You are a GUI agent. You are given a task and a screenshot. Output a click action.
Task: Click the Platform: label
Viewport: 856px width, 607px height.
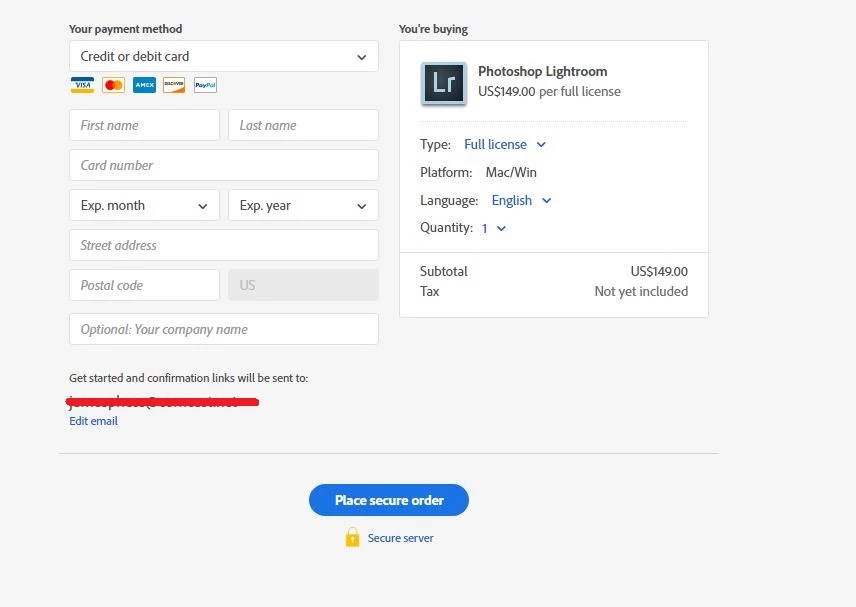point(446,172)
